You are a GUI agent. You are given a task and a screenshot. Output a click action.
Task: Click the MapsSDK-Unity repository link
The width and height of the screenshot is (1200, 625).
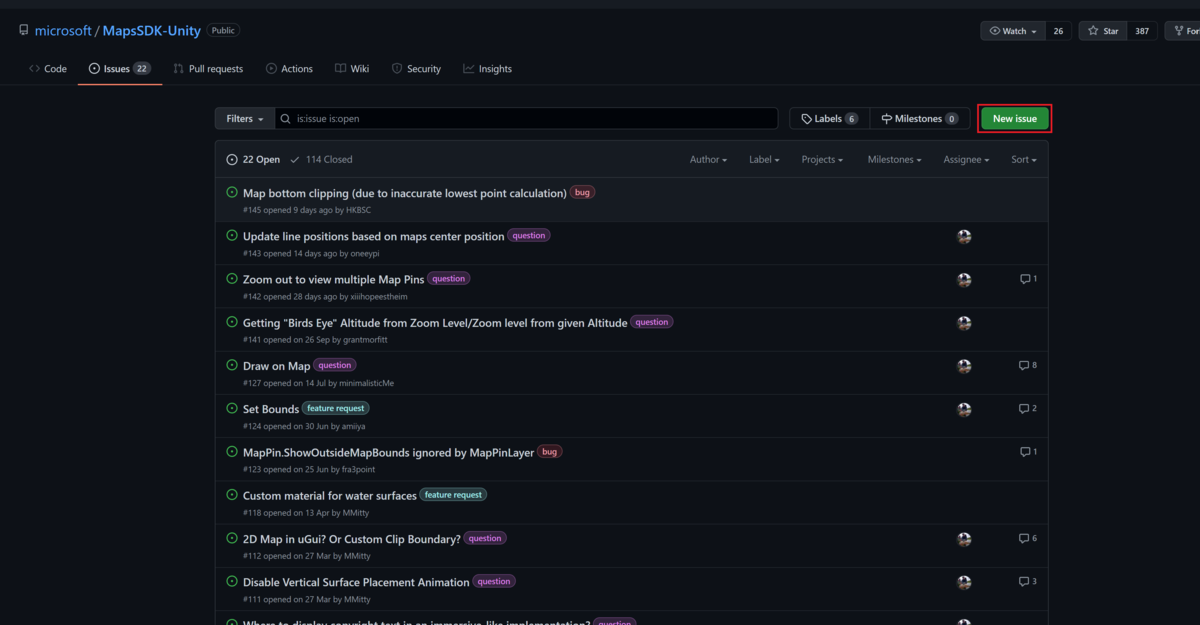click(152, 31)
